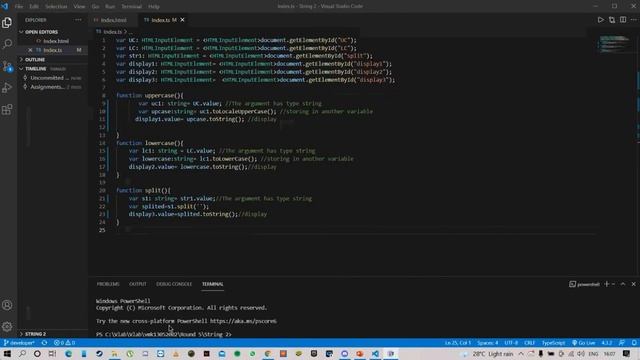The image size is (640, 360).
Task: Click the Go Live status button
Action: pyautogui.click(x=584, y=343)
